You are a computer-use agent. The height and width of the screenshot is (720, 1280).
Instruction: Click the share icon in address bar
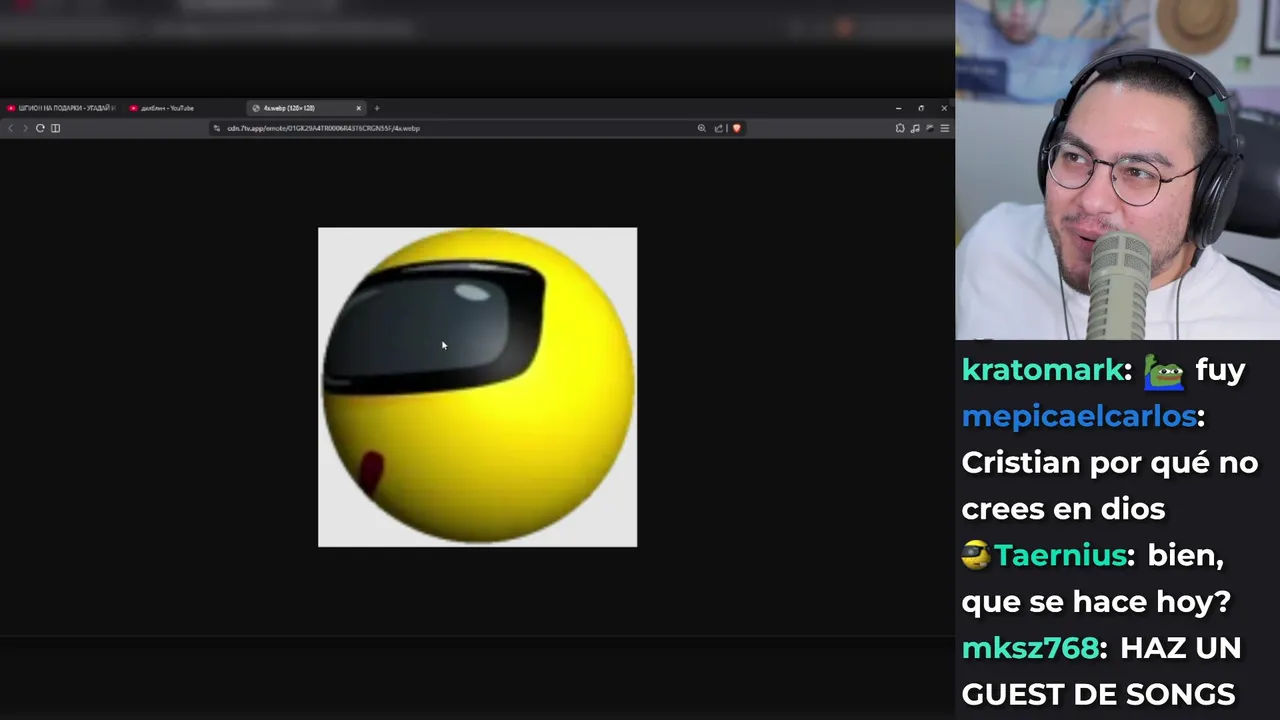point(718,128)
